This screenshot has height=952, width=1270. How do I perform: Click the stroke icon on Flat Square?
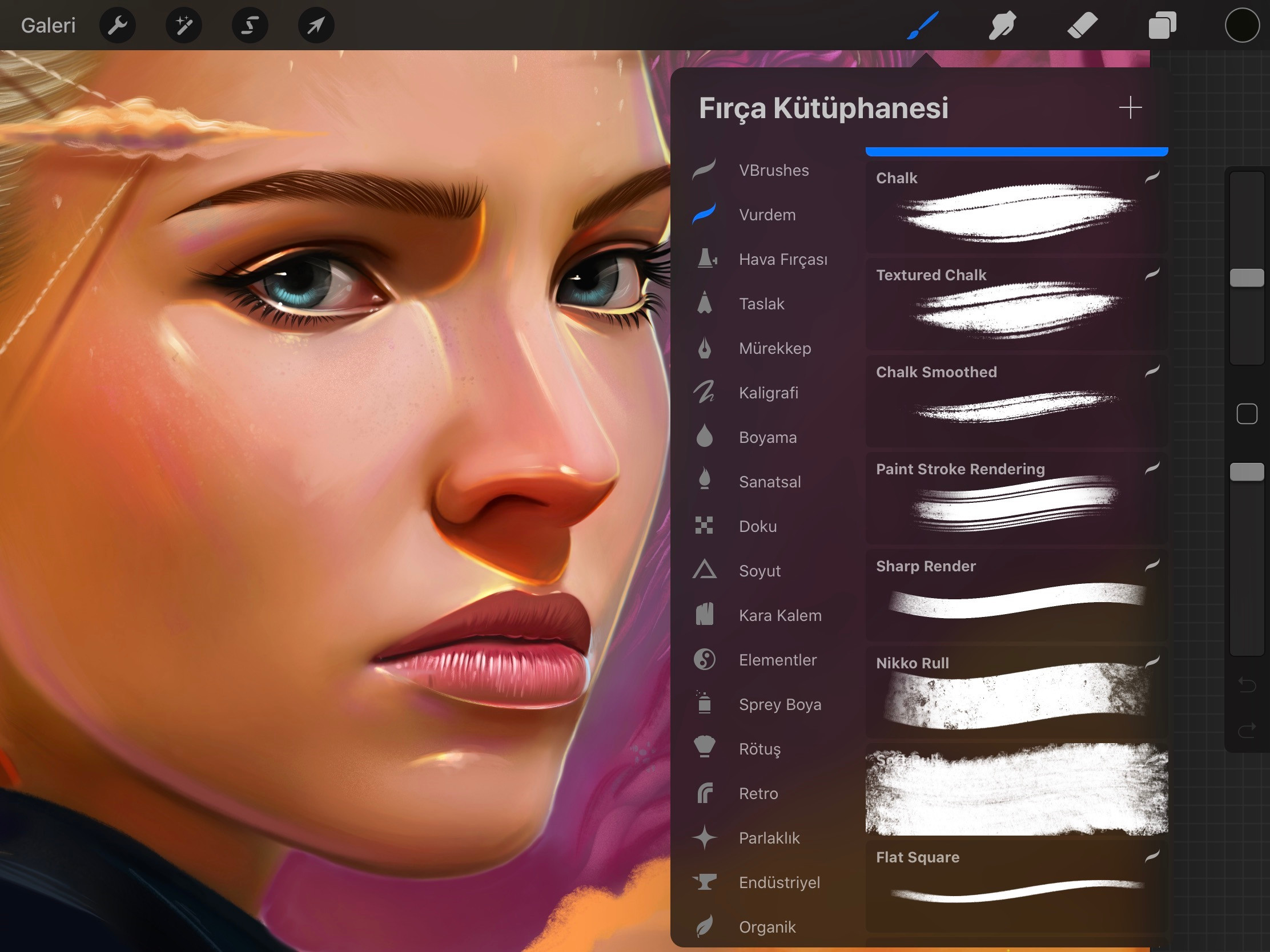(1152, 856)
